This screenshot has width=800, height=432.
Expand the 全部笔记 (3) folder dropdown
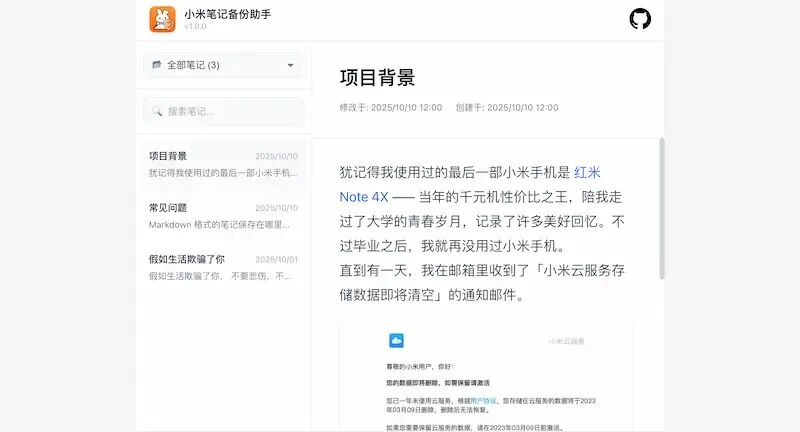[x=223, y=65]
